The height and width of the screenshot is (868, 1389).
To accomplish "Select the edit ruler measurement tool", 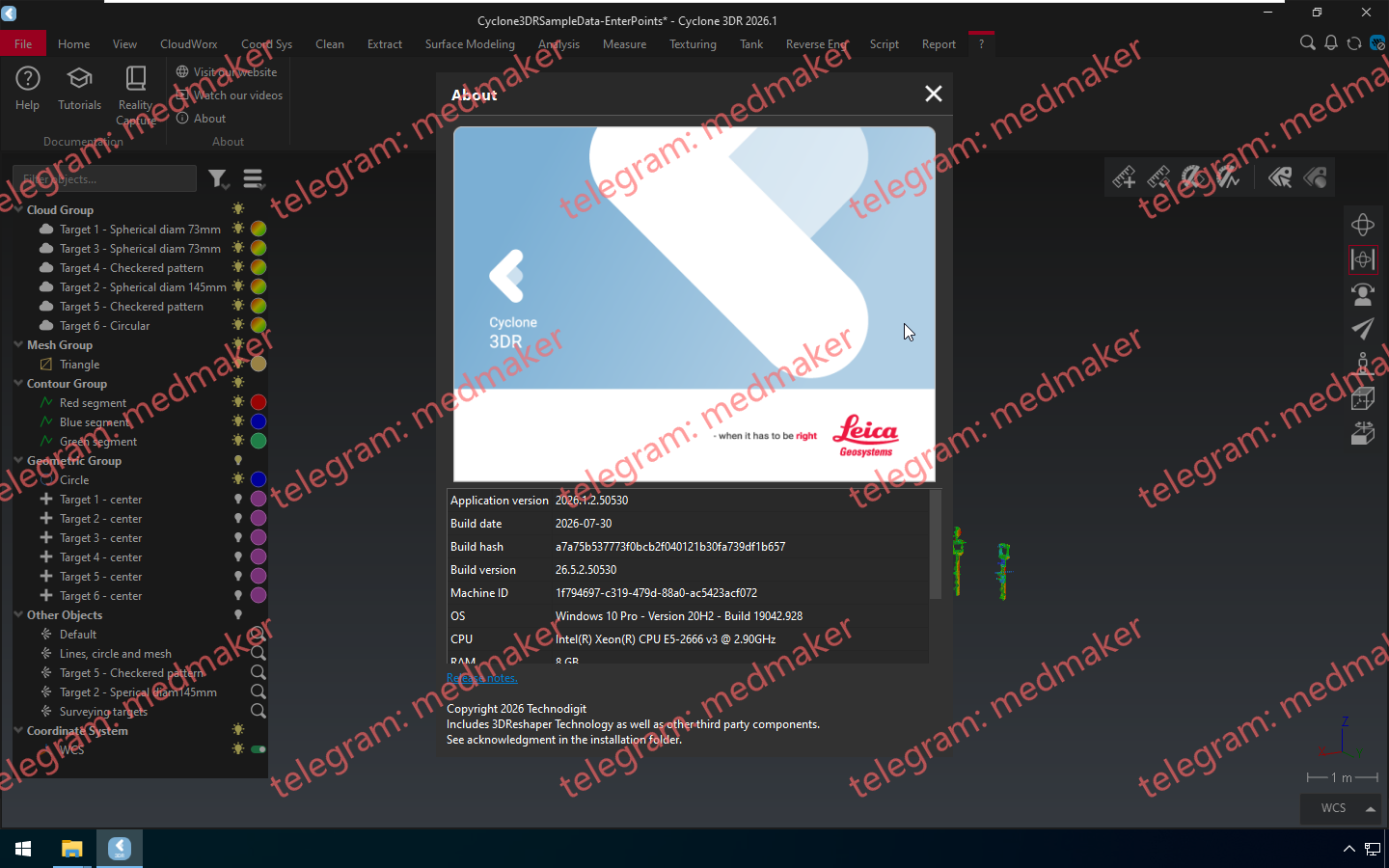I will (x=1158, y=176).
